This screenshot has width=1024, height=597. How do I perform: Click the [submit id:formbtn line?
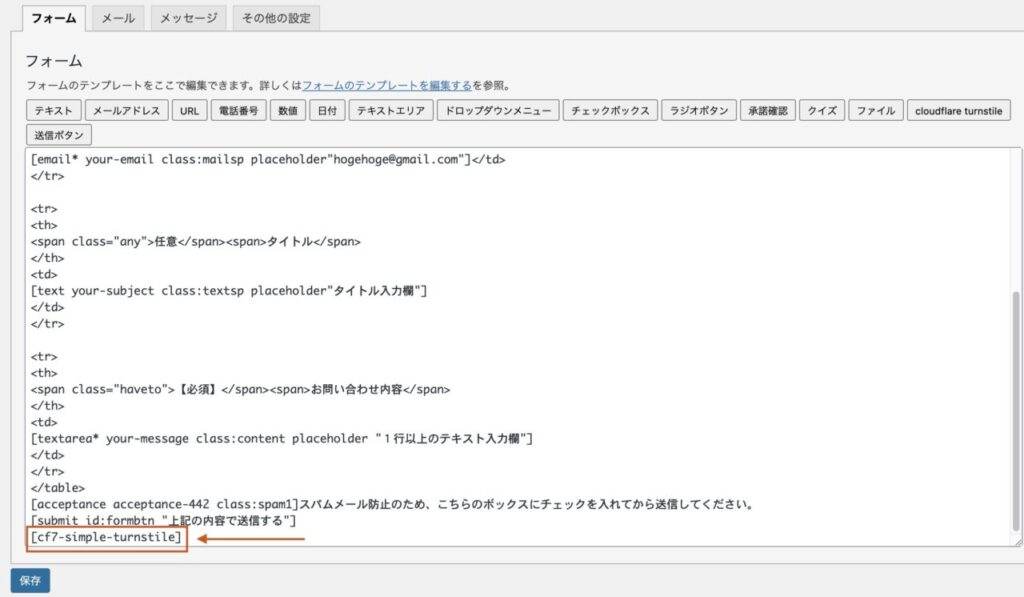[x=163, y=521]
